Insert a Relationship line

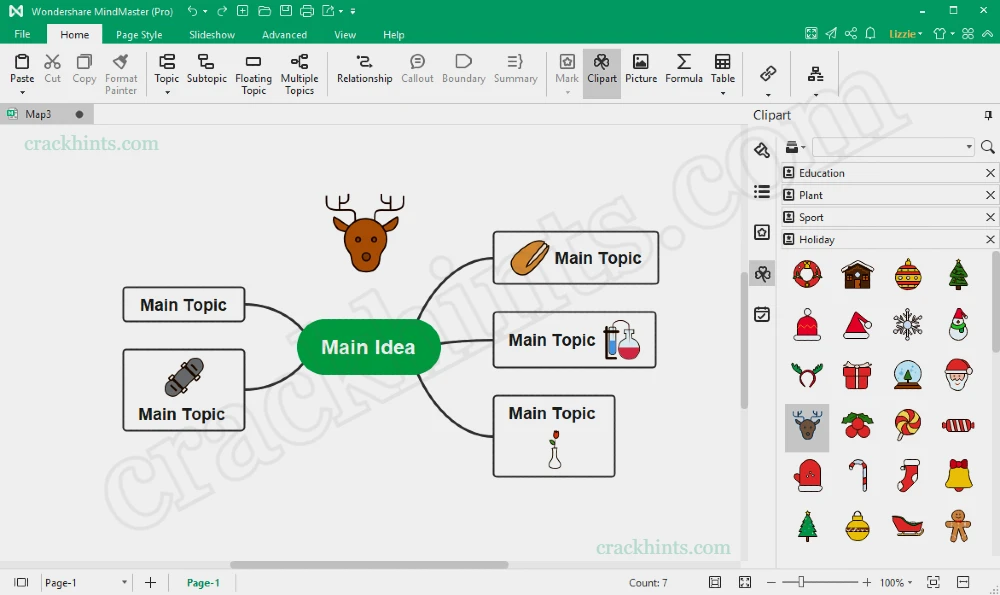point(364,70)
